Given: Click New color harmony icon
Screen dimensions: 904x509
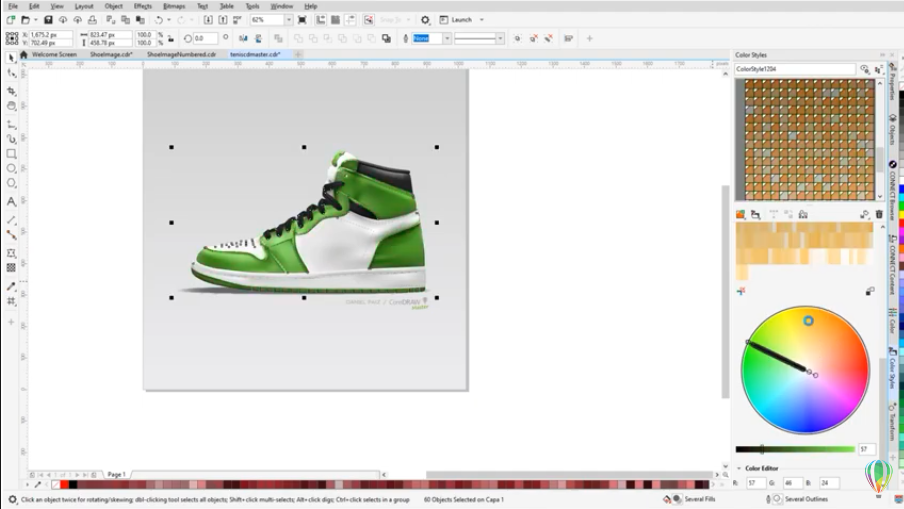Looking at the screenshot, I should pos(755,214).
